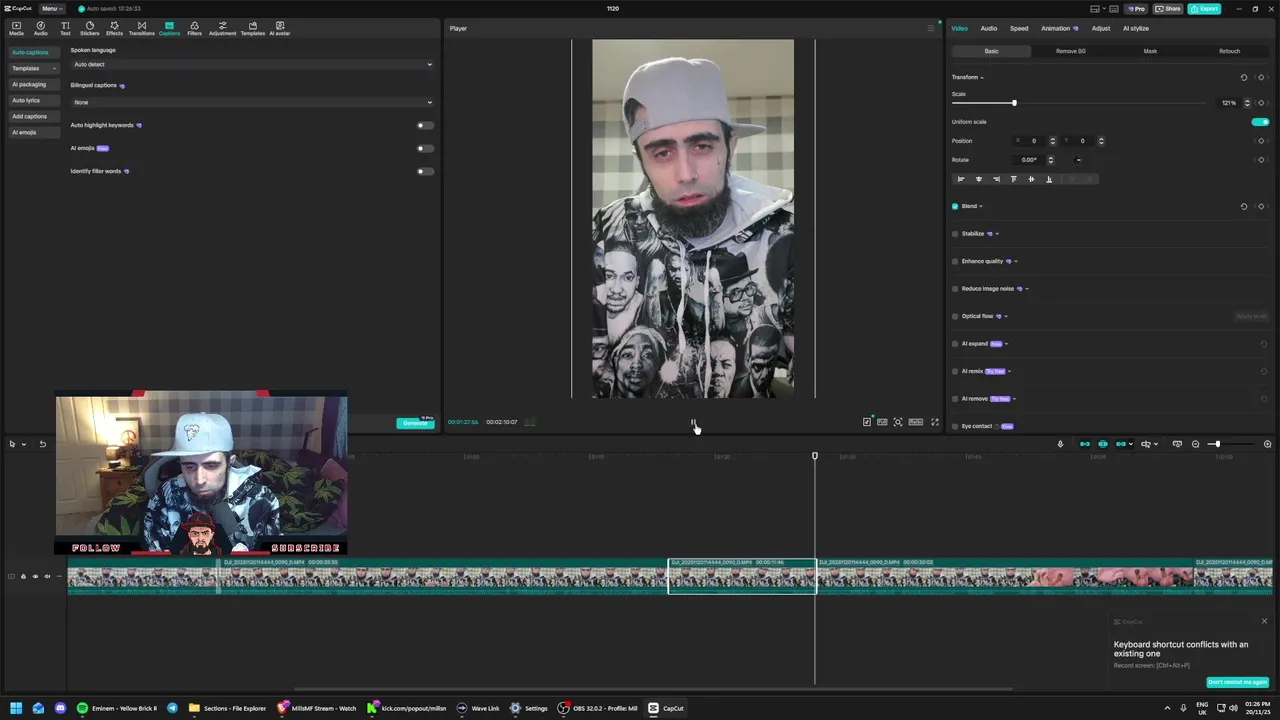Open the AI avatar panel
Image resolution: width=1280 pixels, height=720 pixels.
[x=279, y=28]
